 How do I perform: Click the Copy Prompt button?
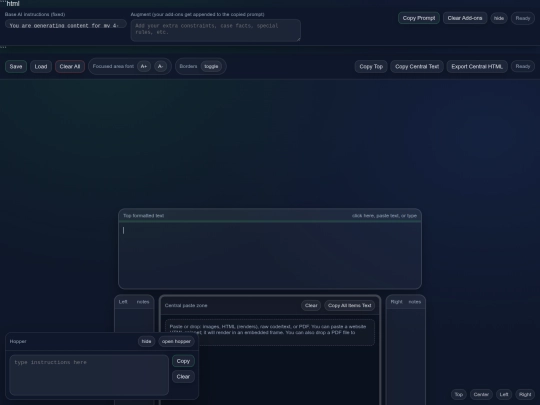(418, 18)
